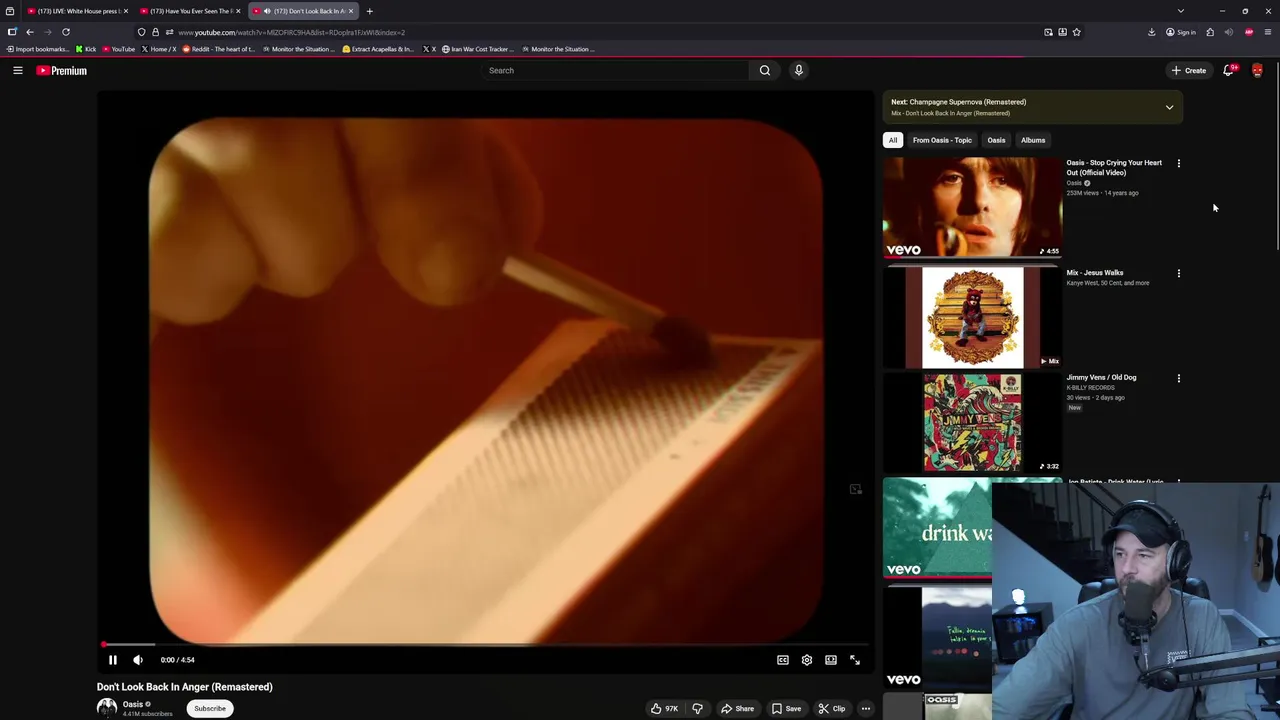The width and height of the screenshot is (1280, 720).
Task: Click the browser Sign in button
Action: 1181,32
